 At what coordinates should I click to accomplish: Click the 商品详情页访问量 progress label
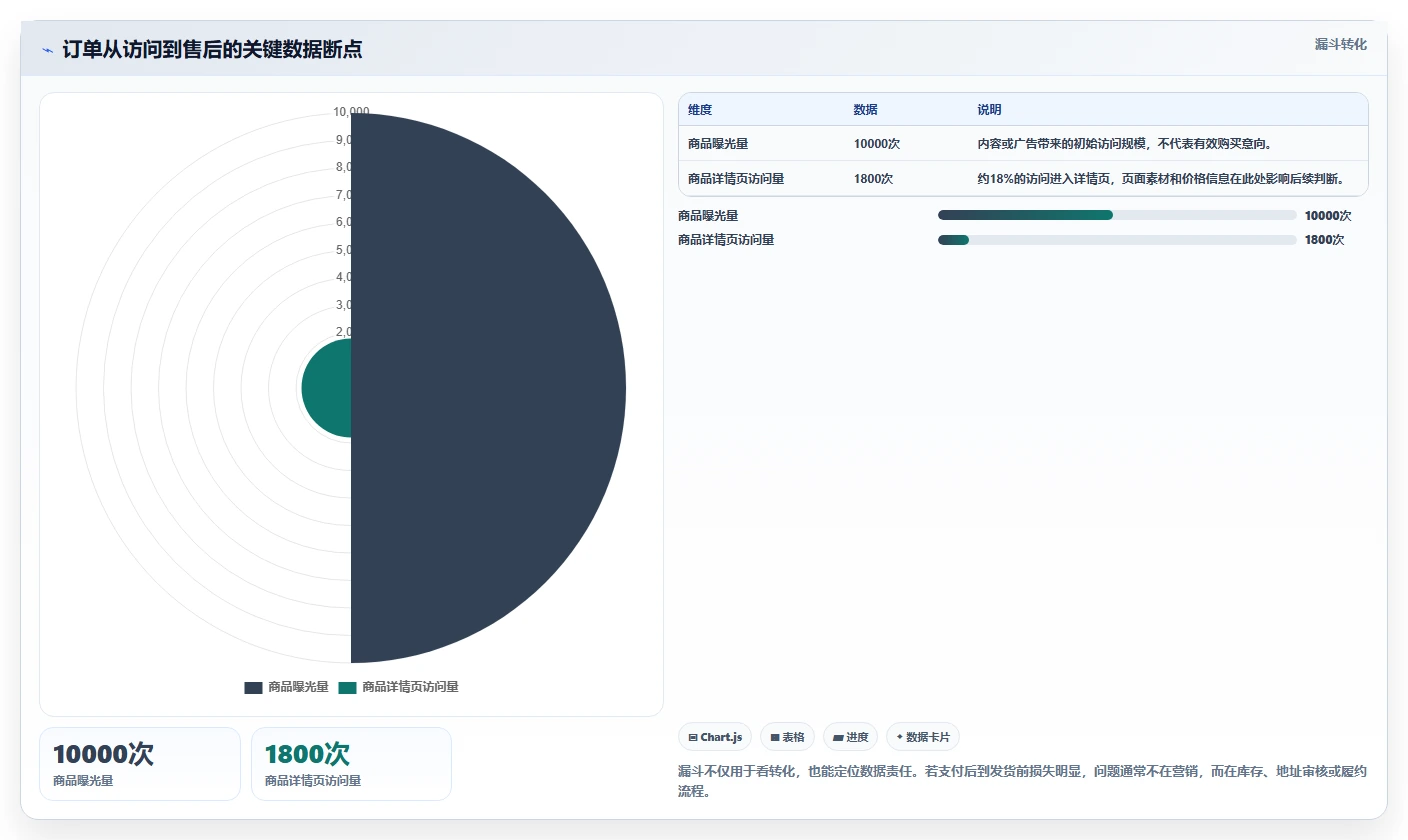(x=726, y=240)
